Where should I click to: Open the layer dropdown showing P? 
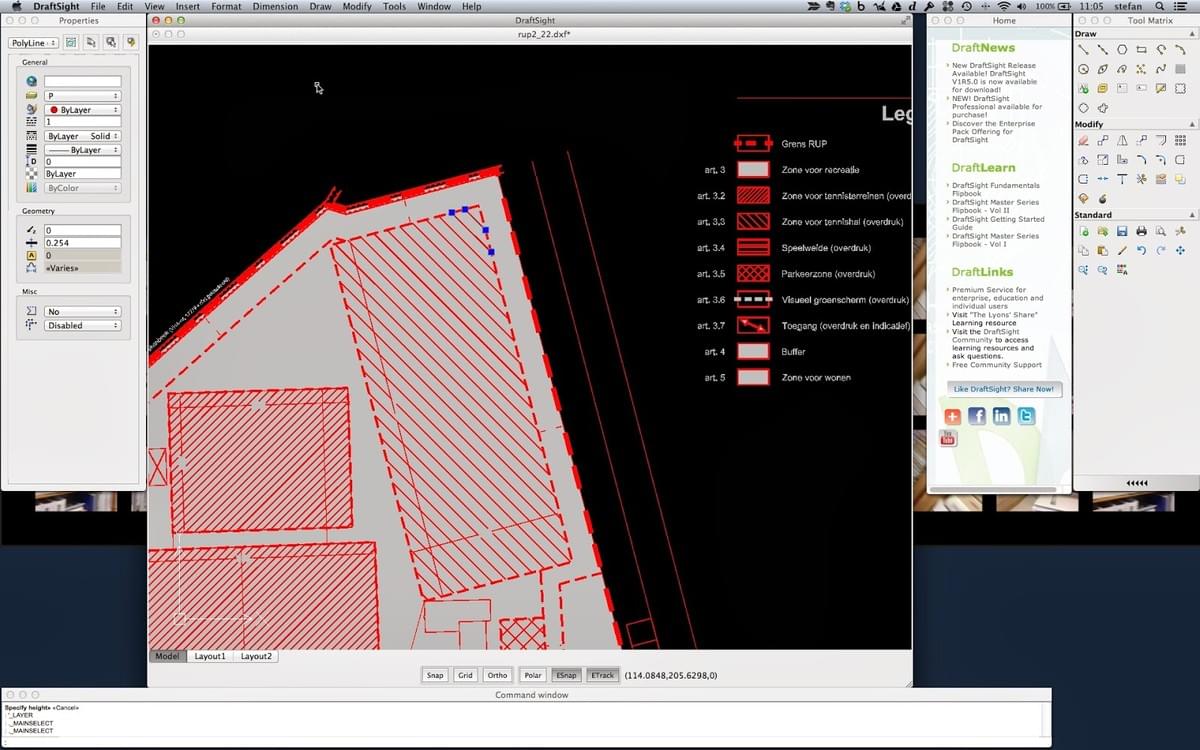(83, 96)
